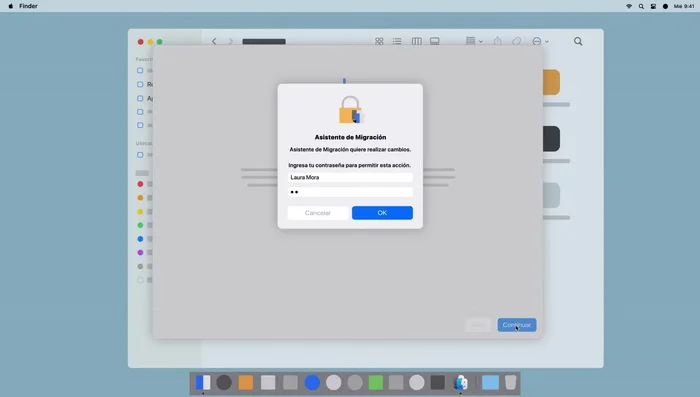Open Control Center in menu bar
The image size is (700, 397).
coord(653,6)
